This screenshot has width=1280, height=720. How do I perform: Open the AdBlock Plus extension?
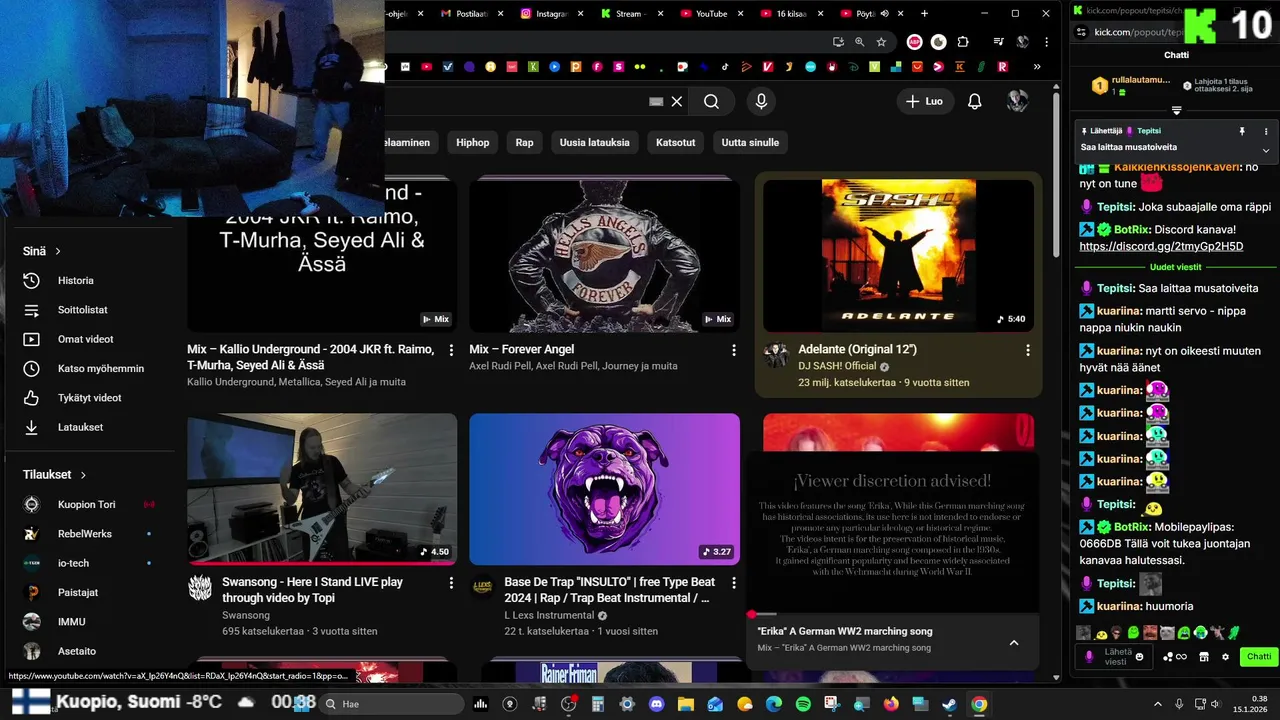click(914, 42)
